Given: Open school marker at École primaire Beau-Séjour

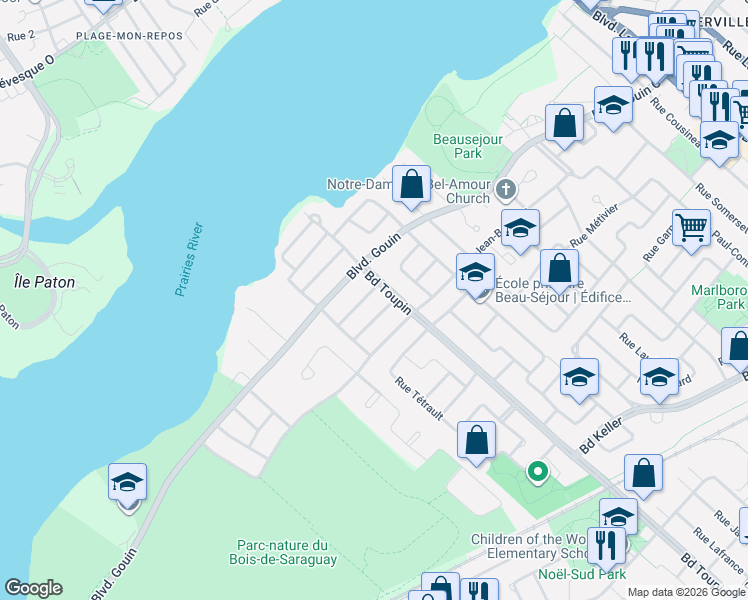Looking at the screenshot, I should point(475,276).
